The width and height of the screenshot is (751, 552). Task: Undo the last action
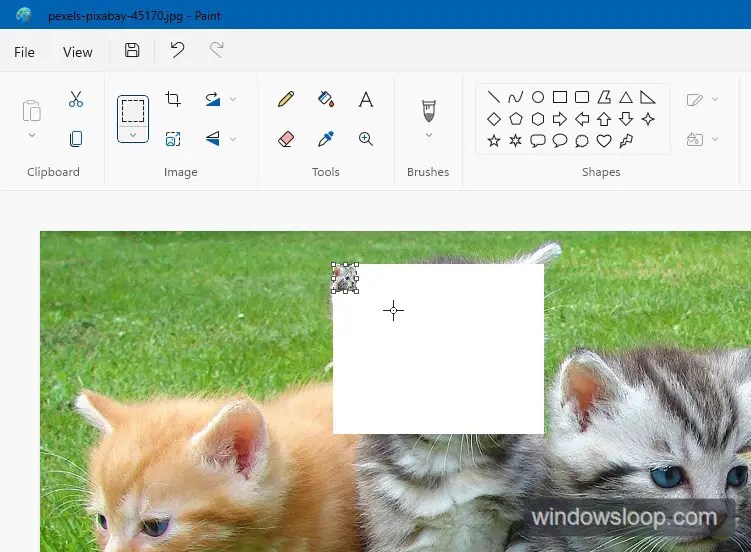click(177, 50)
